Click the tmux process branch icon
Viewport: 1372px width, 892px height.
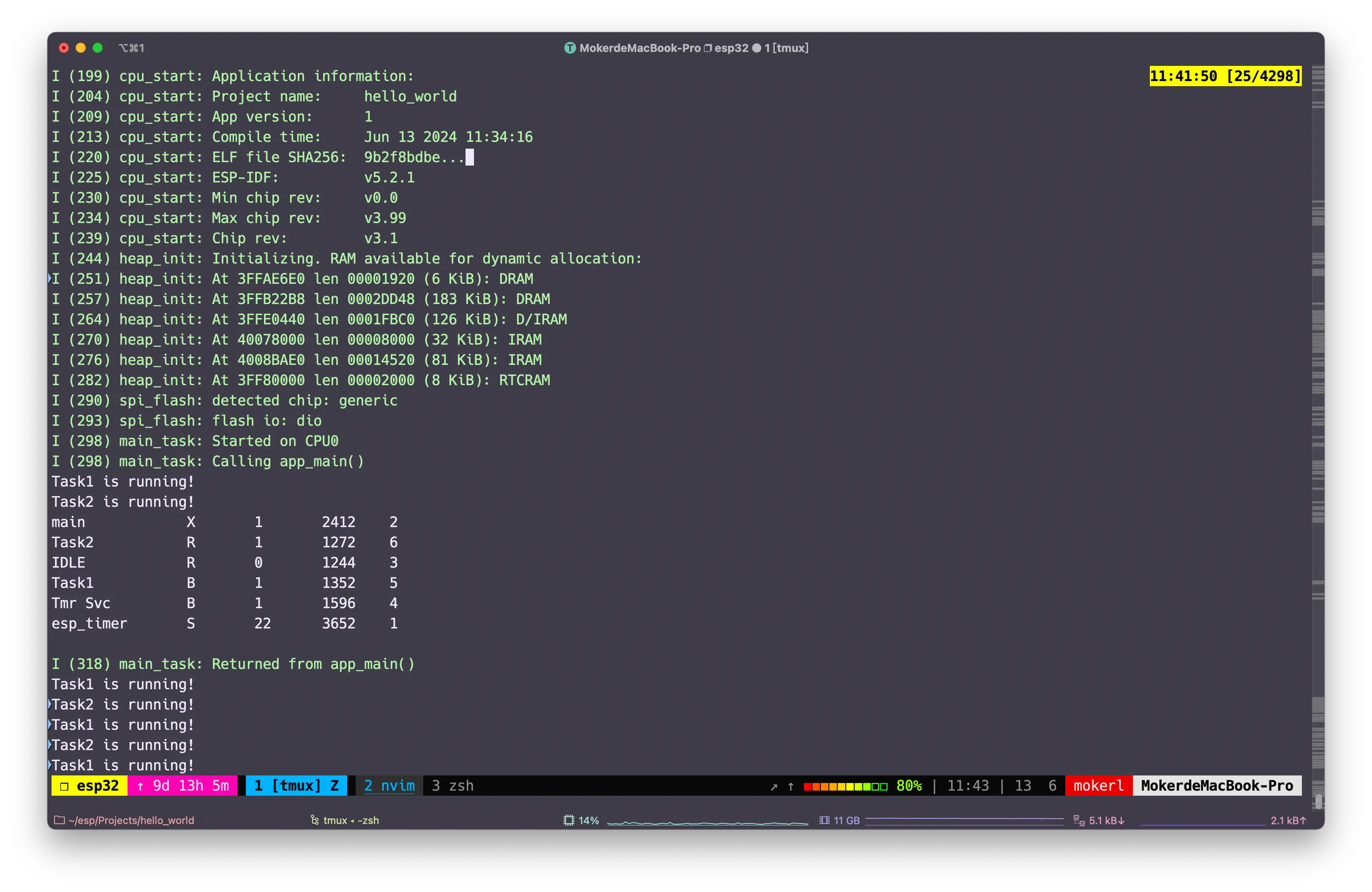click(315, 819)
